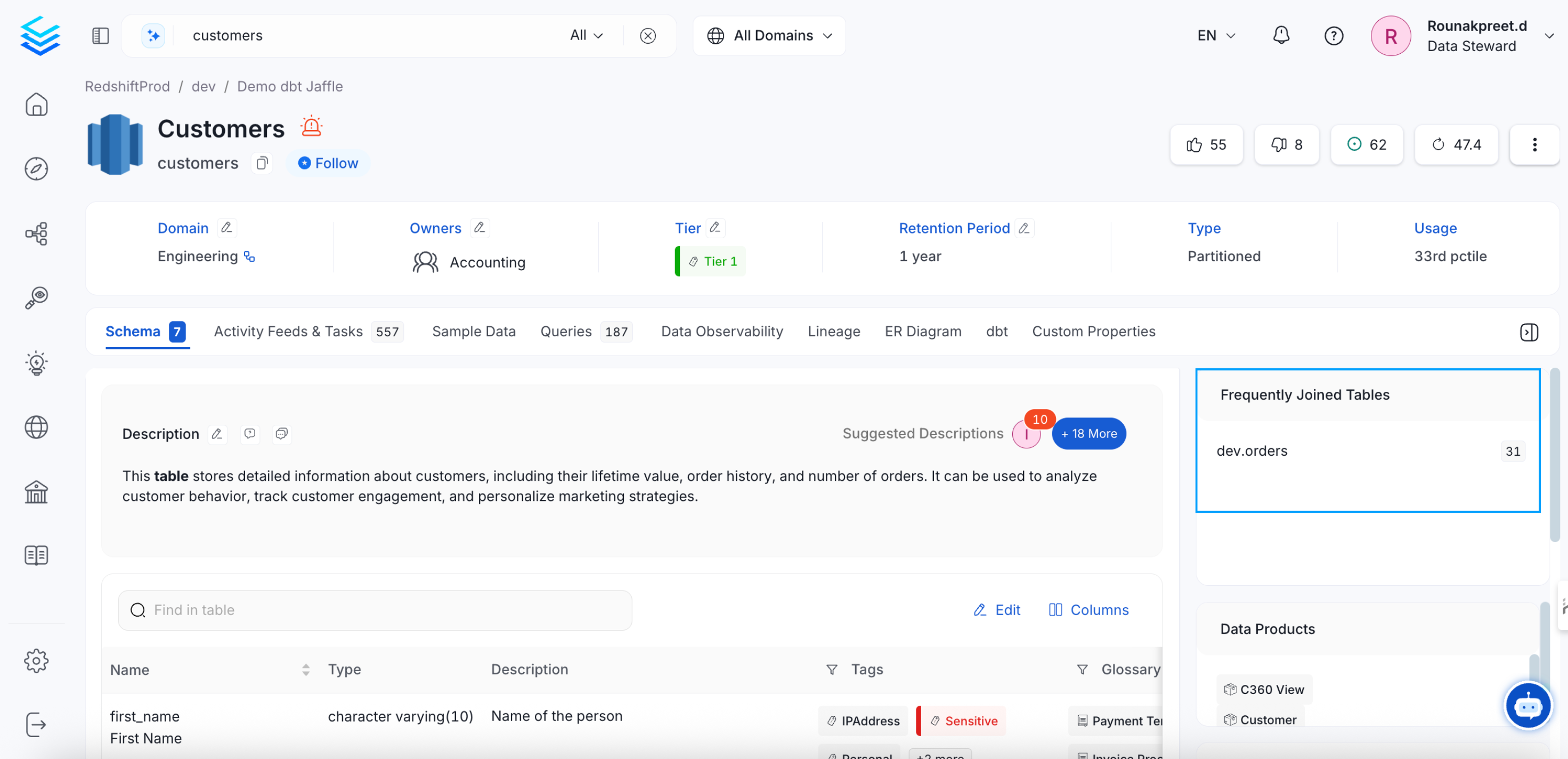The image size is (1568, 759).
Task: Open the EN language dropdown
Action: [x=1216, y=35]
